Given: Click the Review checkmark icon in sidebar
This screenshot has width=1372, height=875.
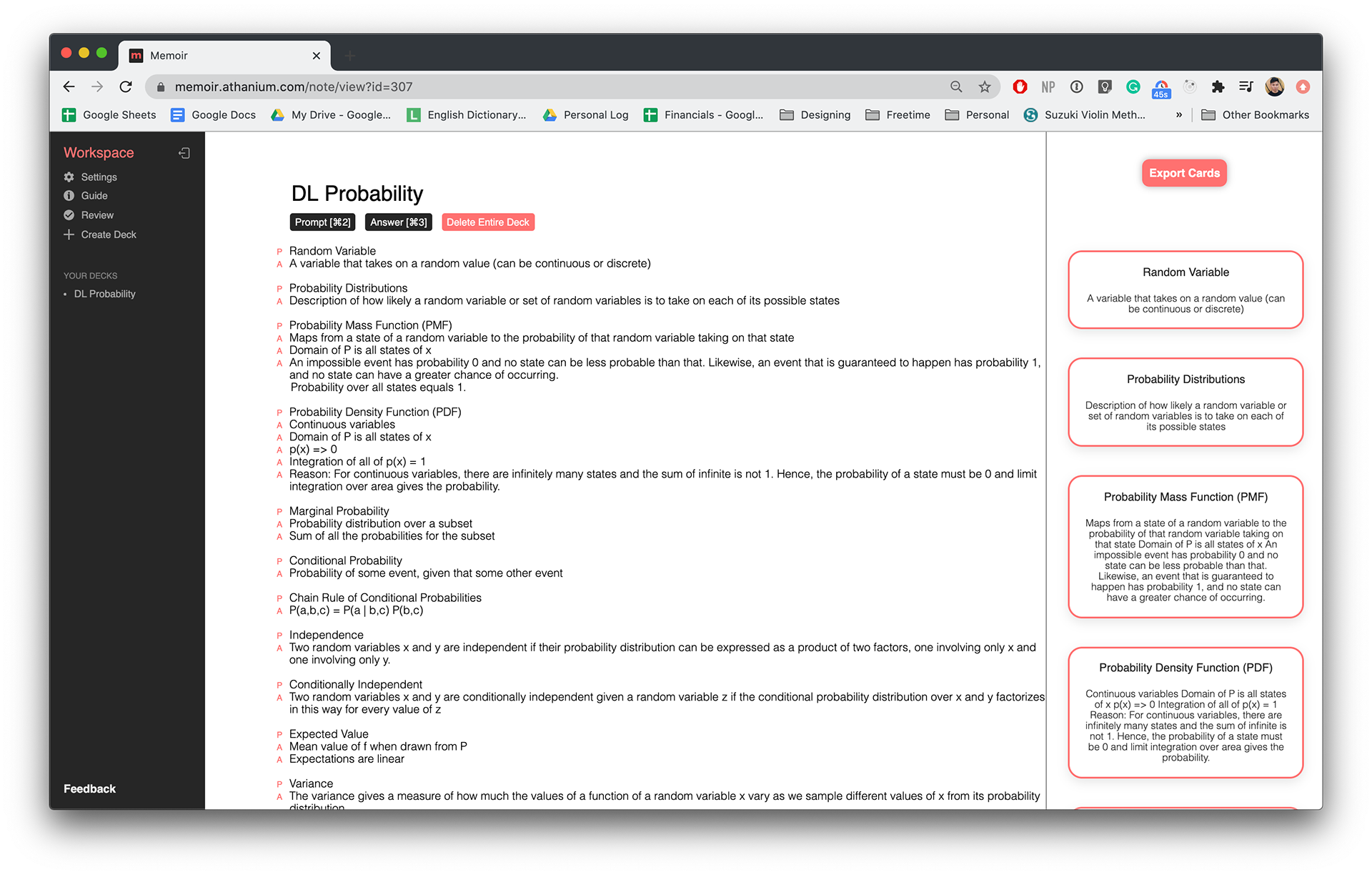Looking at the screenshot, I should (x=69, y=215).
